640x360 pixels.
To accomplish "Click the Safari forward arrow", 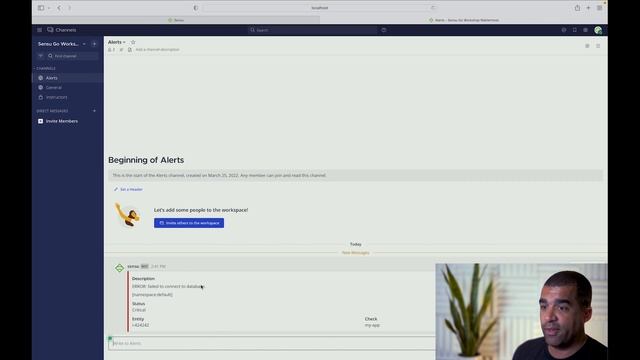I will click(x=69, y=8).
